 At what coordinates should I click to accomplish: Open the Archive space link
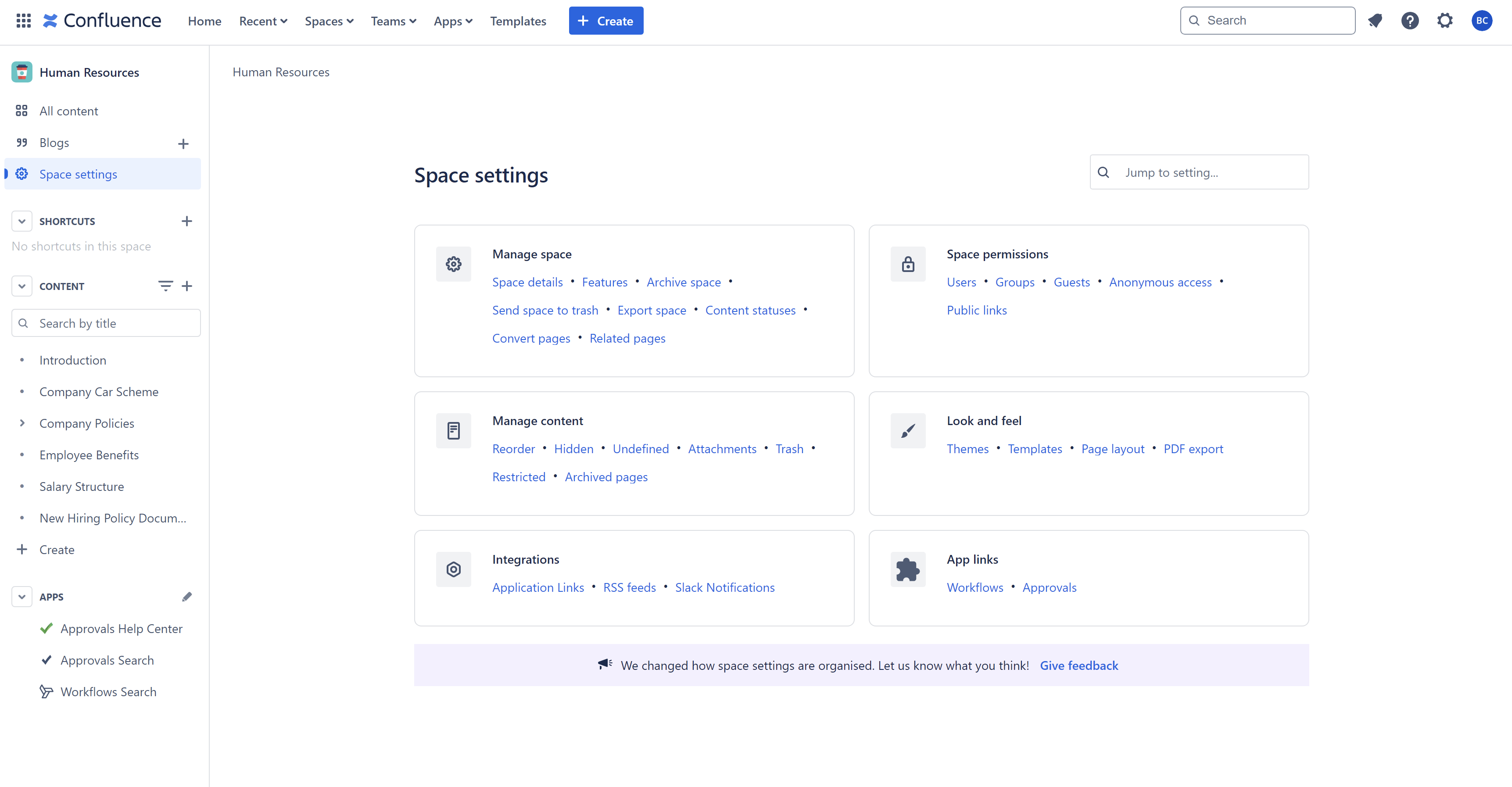tap(683, 282)
